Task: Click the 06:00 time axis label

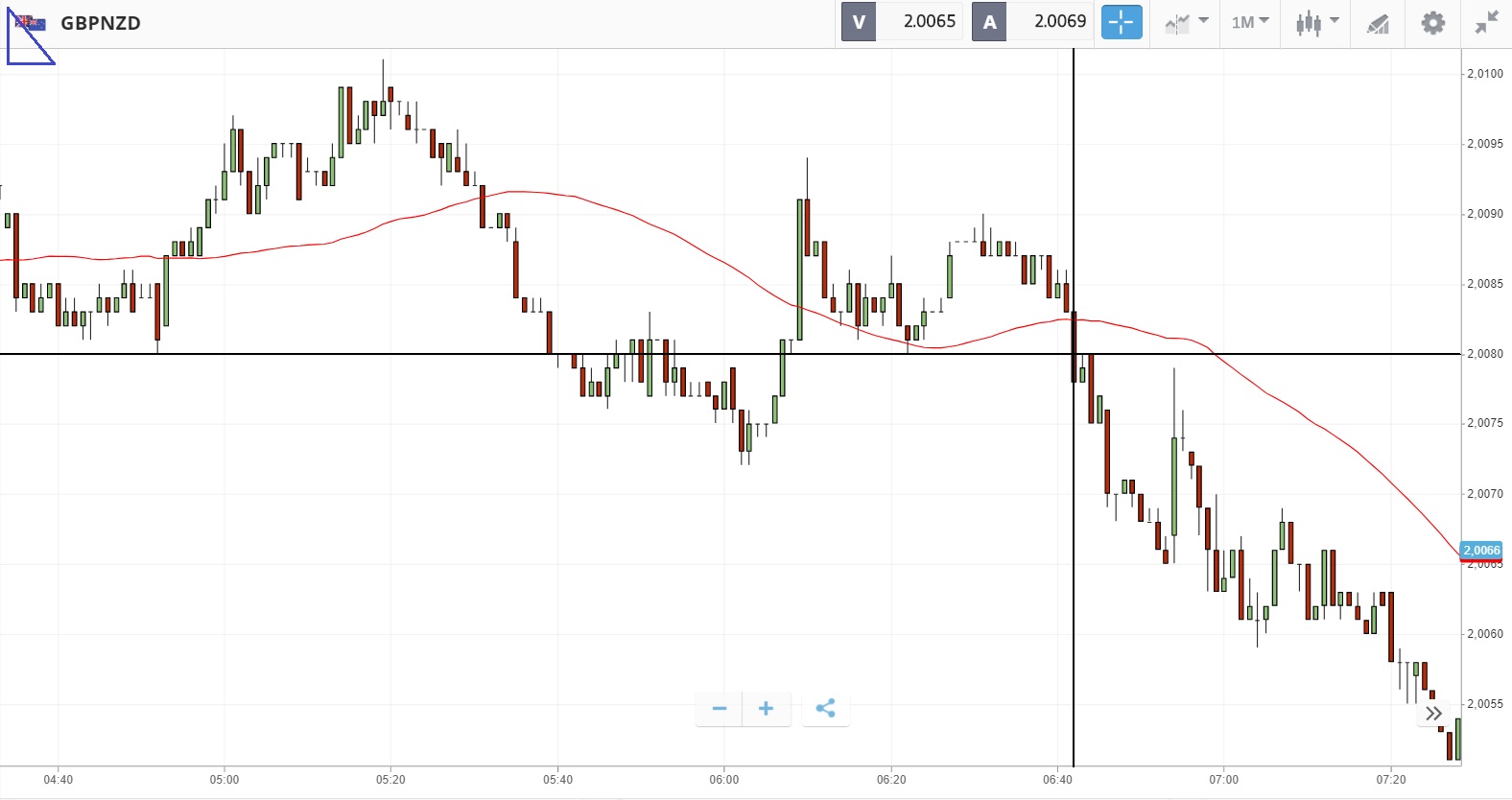Action: point(724,780)
